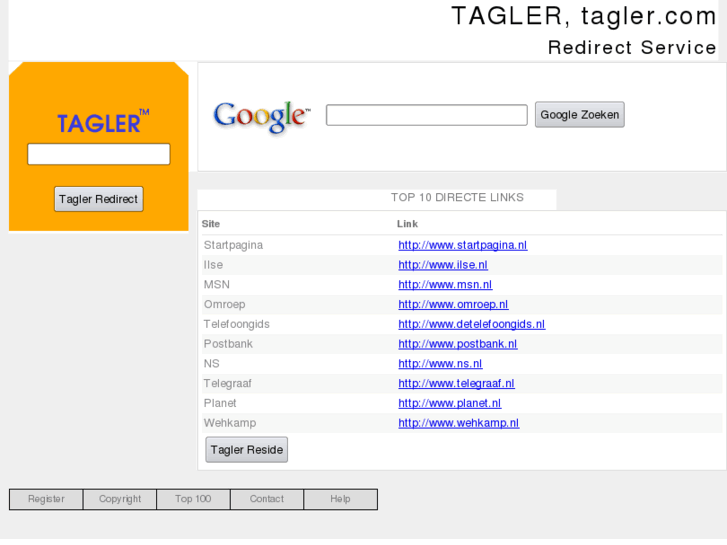The image size is (727, 545).
Task: Open the ilse.nl link
Action: click(x=443, y=265)
